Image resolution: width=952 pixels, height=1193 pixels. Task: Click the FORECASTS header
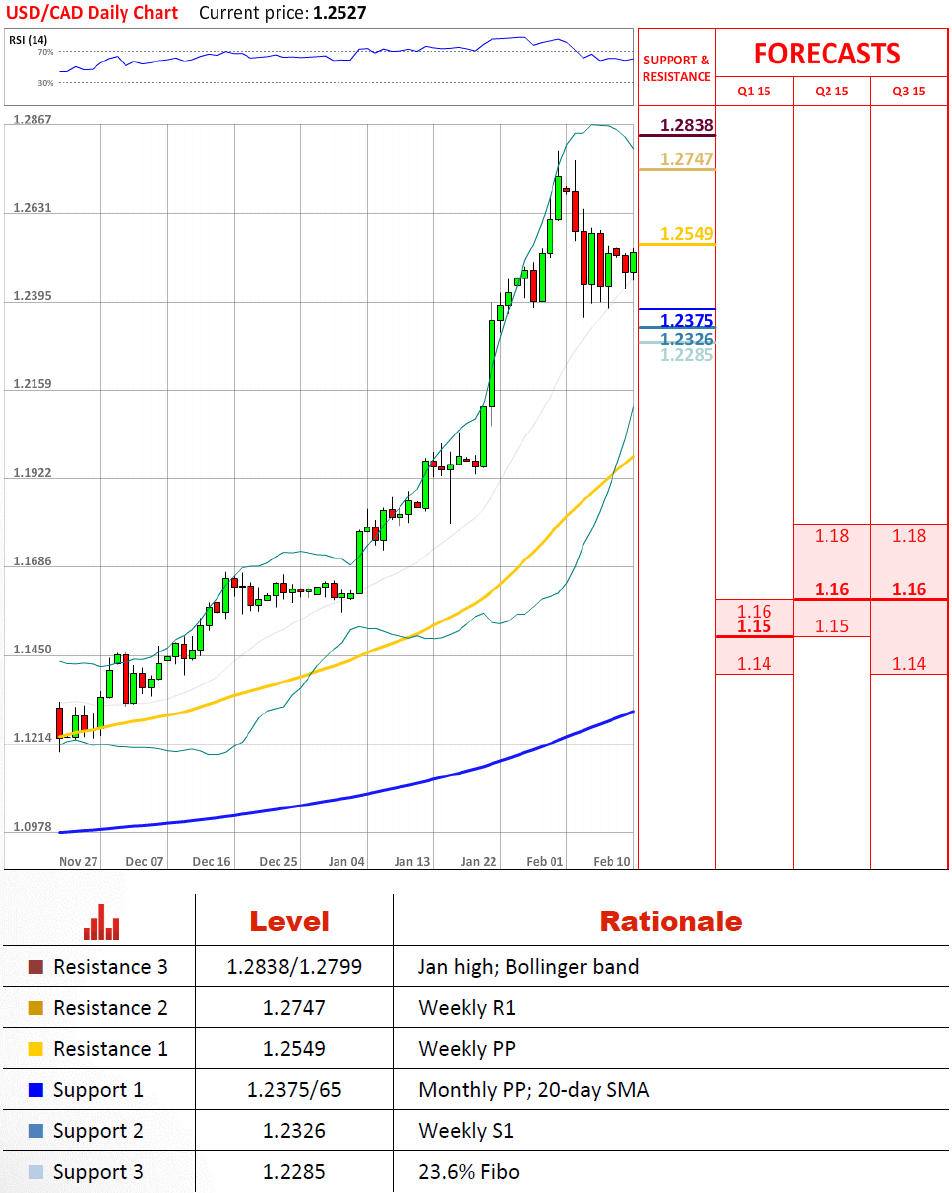coord(827,53)
